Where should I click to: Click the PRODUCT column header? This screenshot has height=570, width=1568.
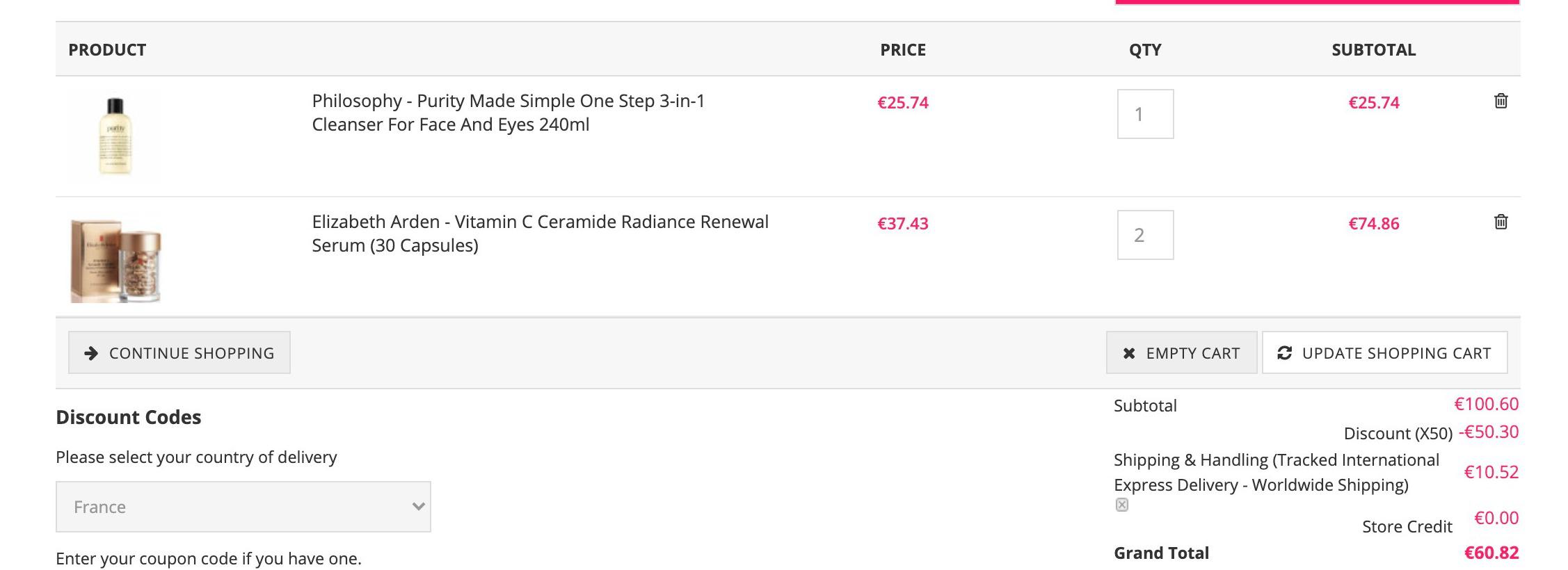point(107,50)
